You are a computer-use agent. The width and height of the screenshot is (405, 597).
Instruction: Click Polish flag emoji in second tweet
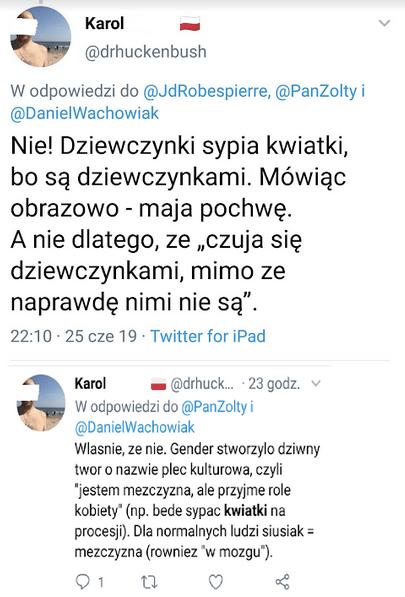coord(159,384)
